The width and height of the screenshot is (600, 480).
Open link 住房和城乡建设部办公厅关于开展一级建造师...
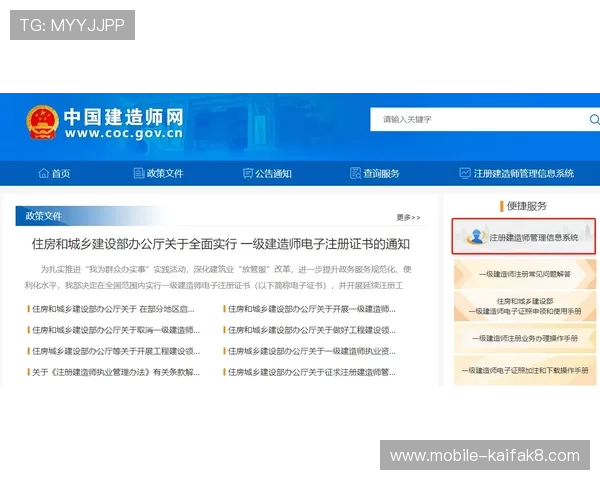pos(310,309)
